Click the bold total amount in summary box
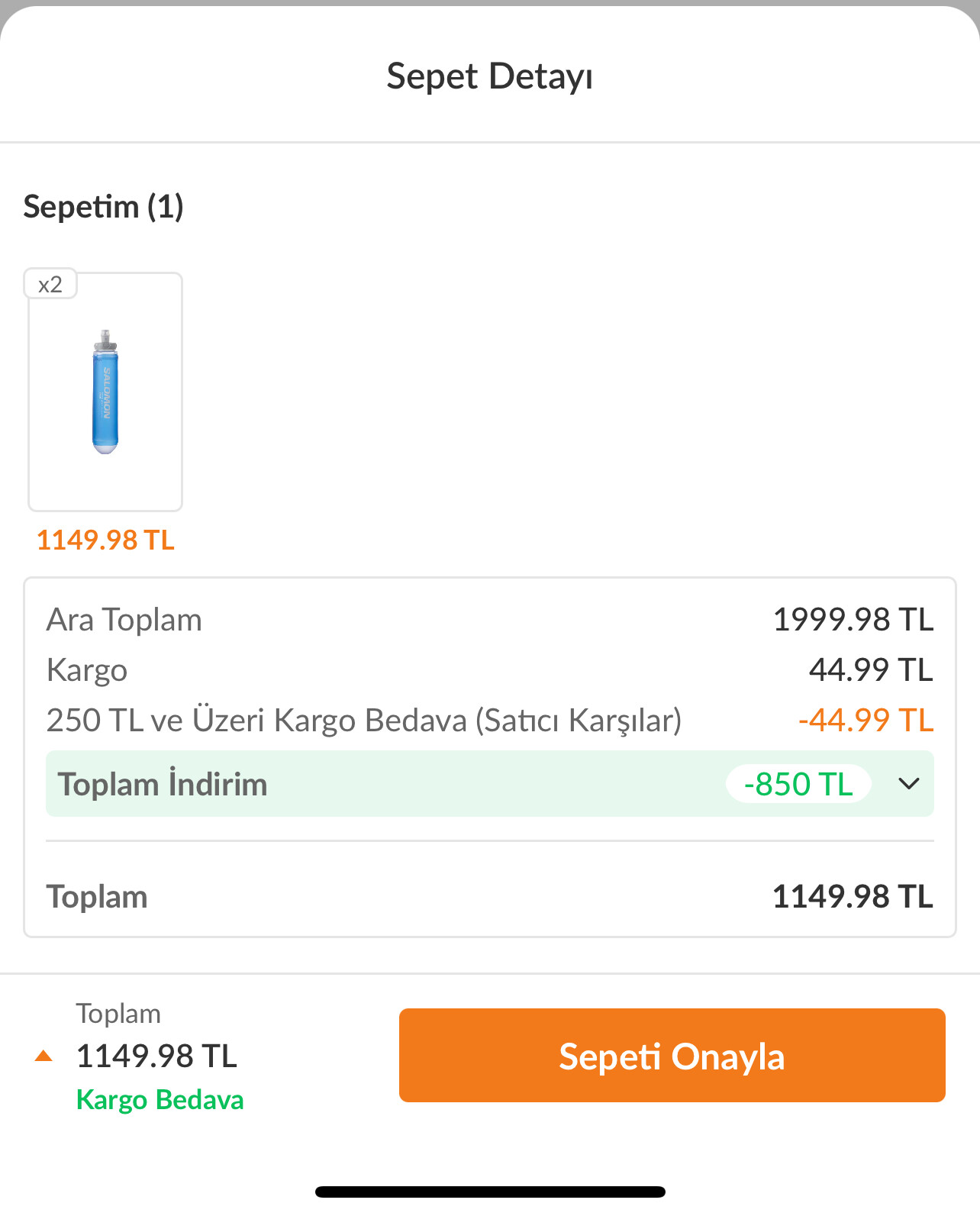 (x=853, y=897)
